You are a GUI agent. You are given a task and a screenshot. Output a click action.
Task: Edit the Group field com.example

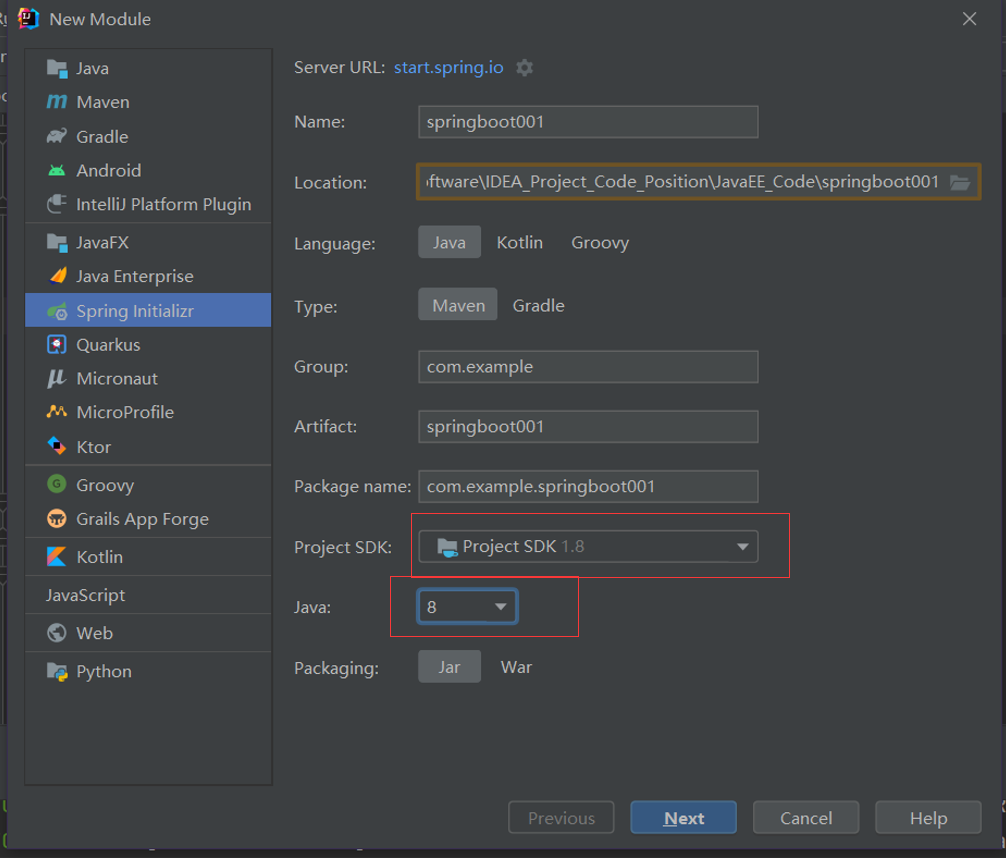click(x=588, y=366)
